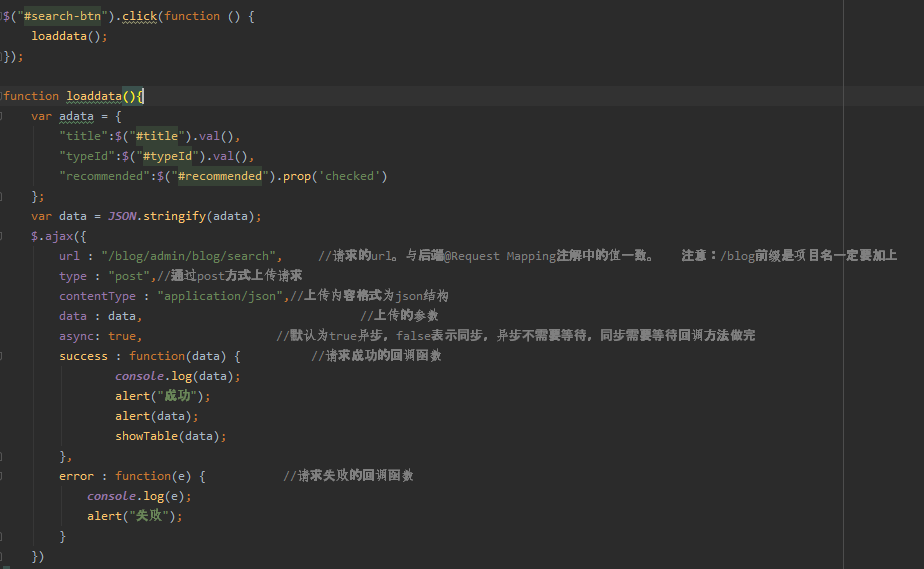Viewport: 924px width, 569px height.
Task: Collapse the var adata object fold marker
Action: pos(1,116)
